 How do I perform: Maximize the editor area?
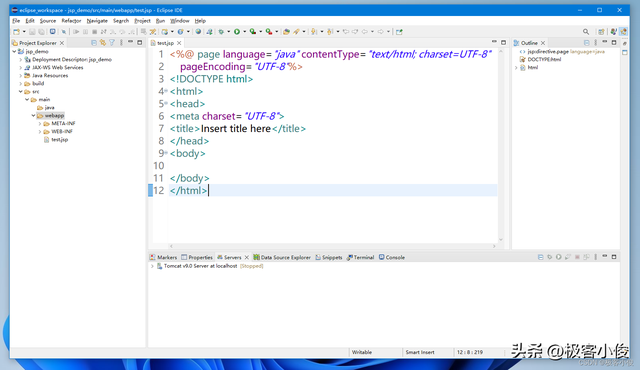[503, 42]
